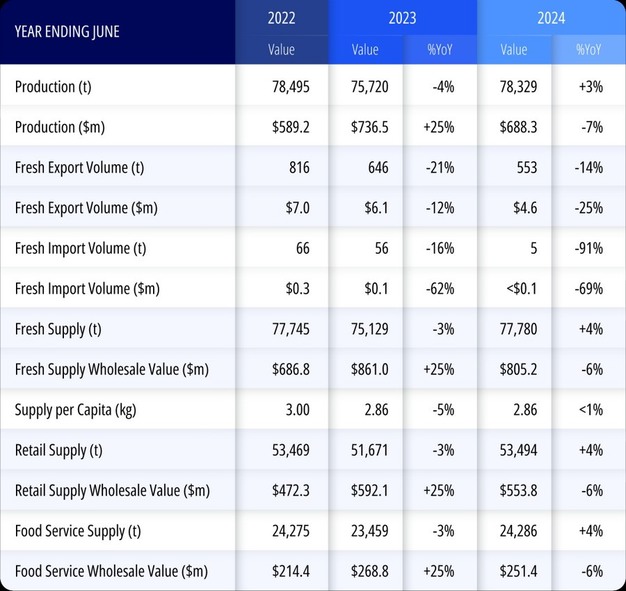The height and width of the screenshot is (591, 626).
Task: Select the Production (t) row label
Action: [53, 87]
